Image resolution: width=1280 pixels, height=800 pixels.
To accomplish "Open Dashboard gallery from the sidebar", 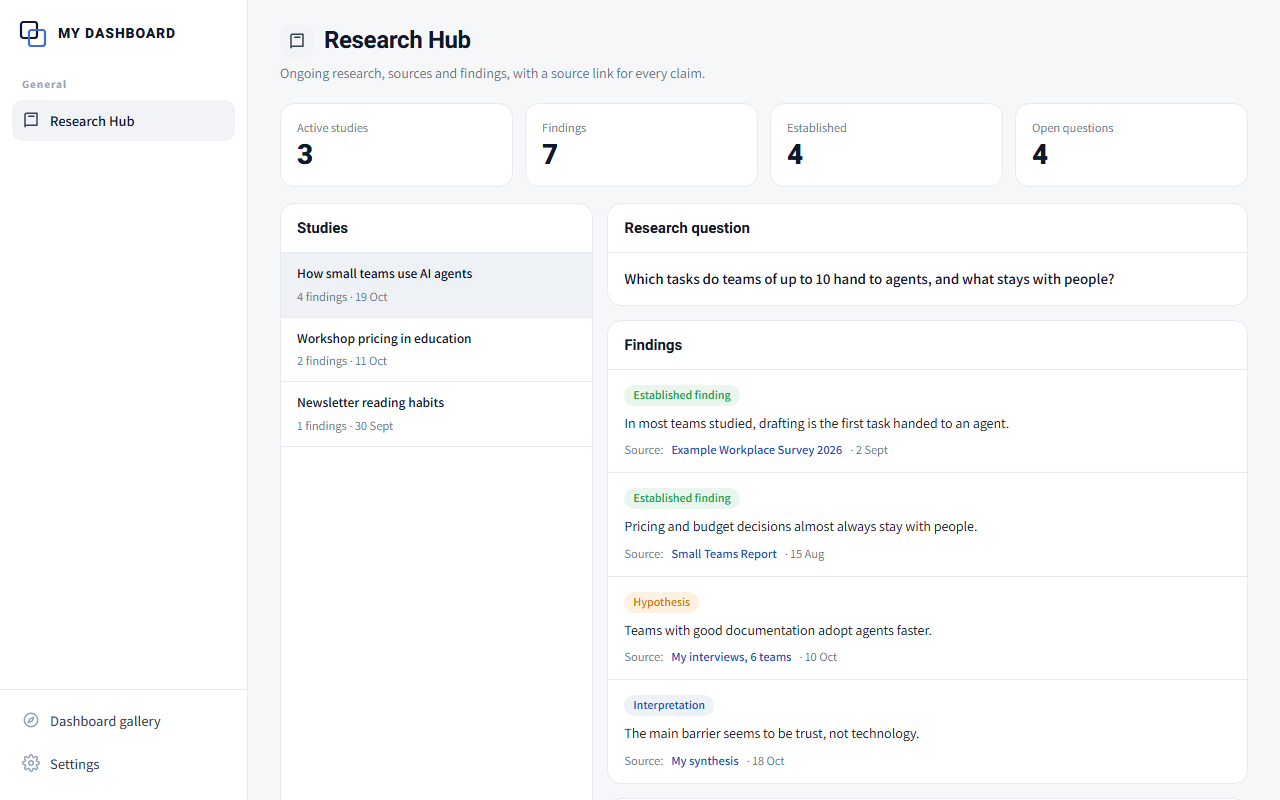I will pyautogui.click(x=123, y=720).
